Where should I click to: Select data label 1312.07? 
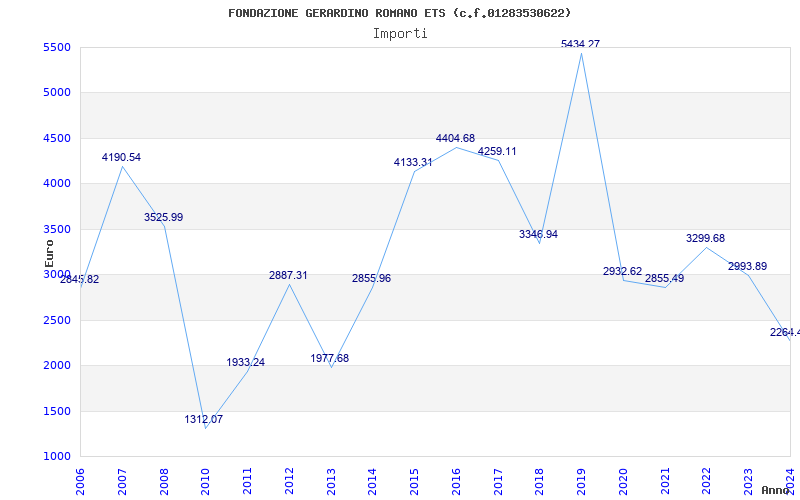[x=204, y=419]
